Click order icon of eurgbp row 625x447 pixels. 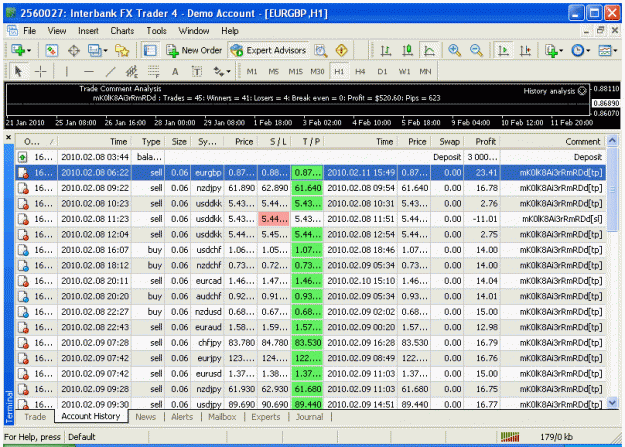23,173
